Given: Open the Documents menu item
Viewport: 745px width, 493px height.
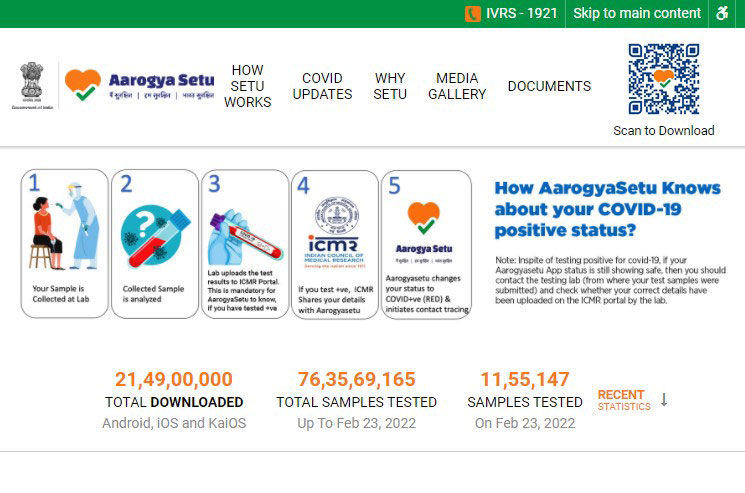Looking at the screenshot, I should click(x=549, y=86).
